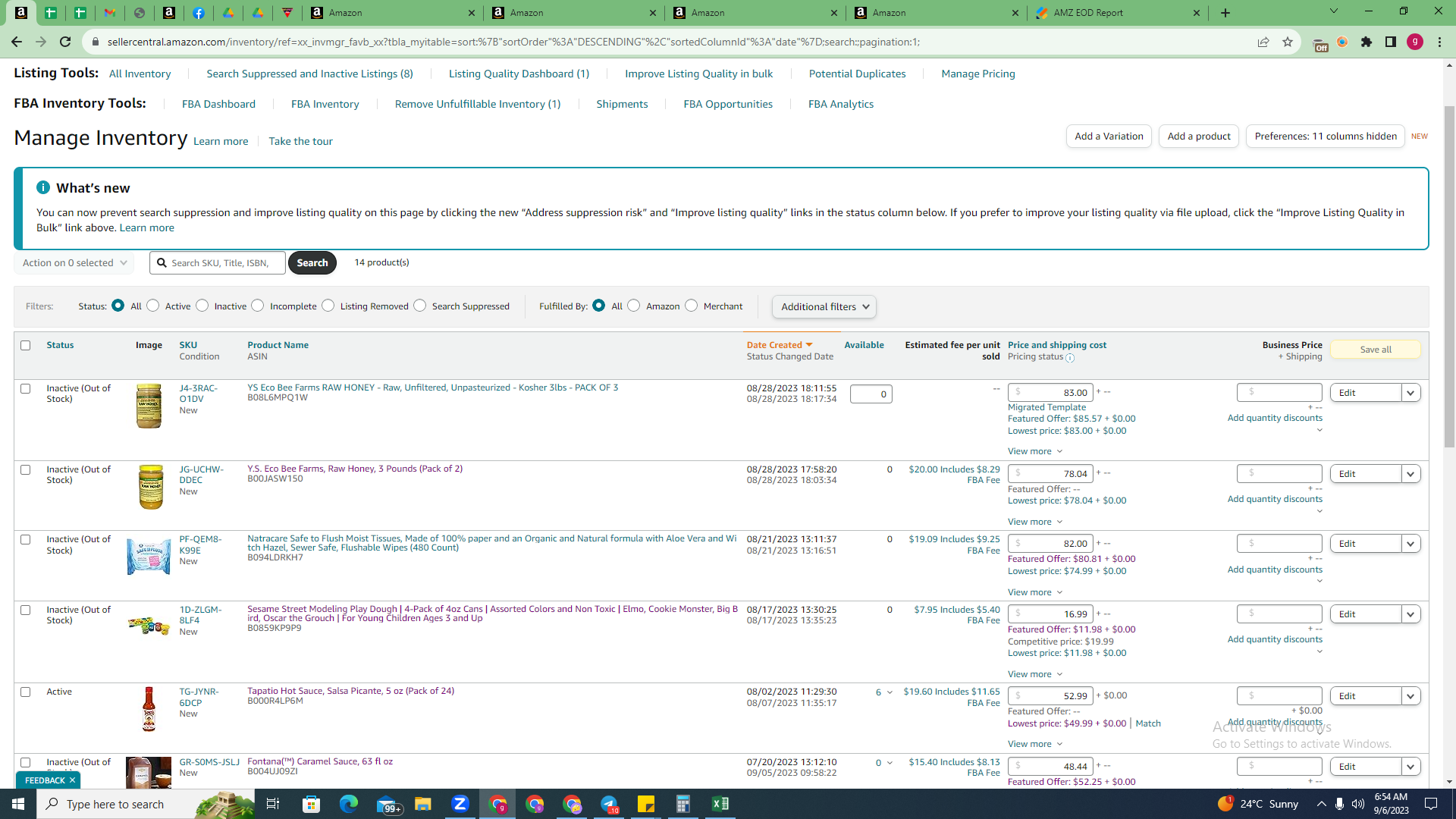The height and width of the screenshot is (819, 1456).
Task: Select the Search Suppressed status radio button
Action: [420, 306]
